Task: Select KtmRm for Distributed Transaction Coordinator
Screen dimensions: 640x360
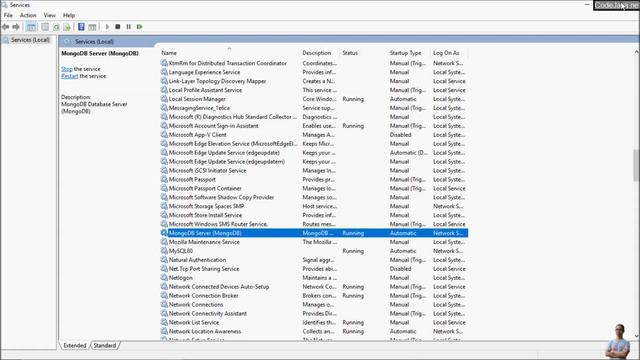Action: click(314, 63)
